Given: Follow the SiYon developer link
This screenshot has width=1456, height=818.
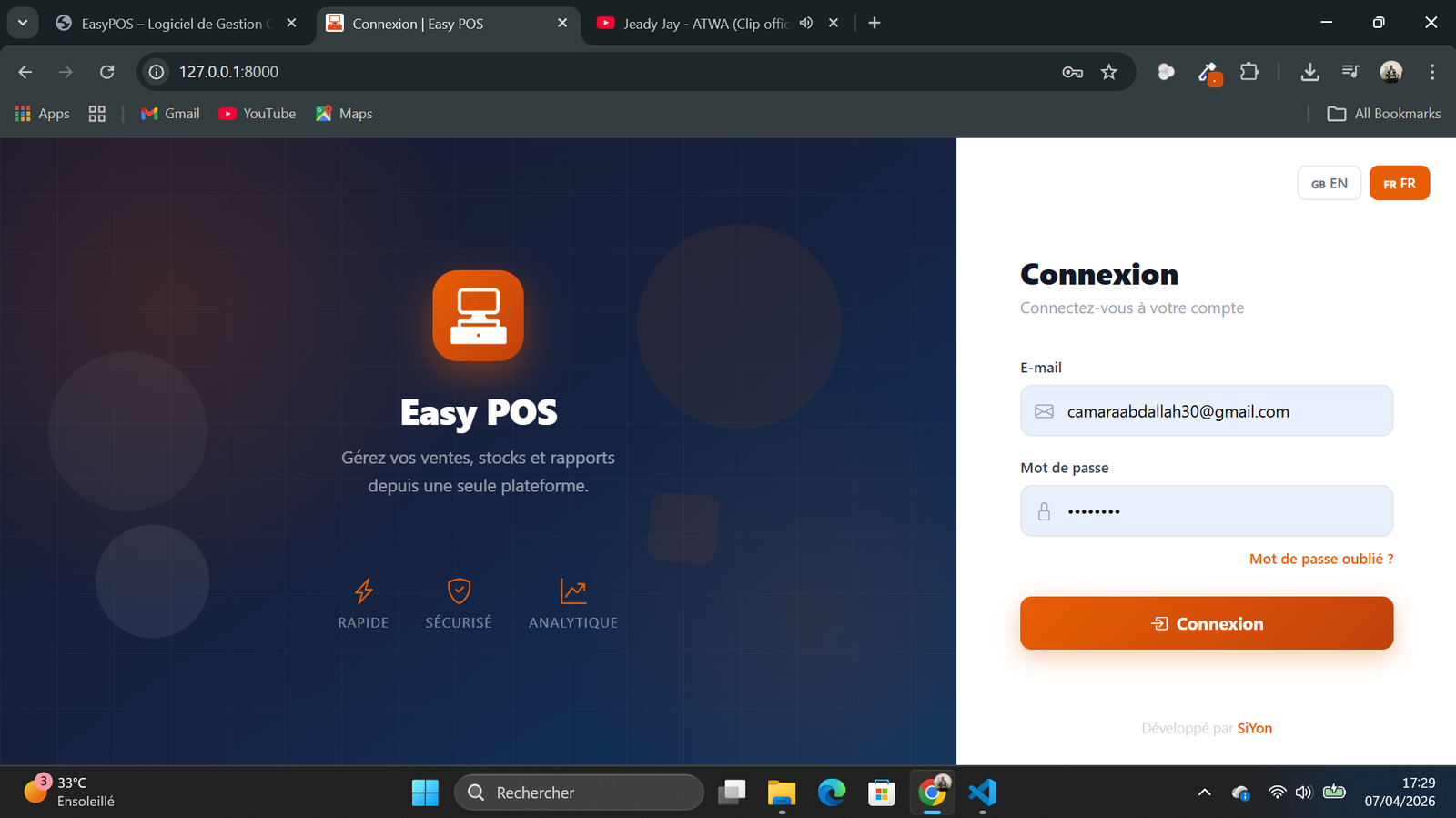Looking at the screenshot, I should tap(1255, 728).
